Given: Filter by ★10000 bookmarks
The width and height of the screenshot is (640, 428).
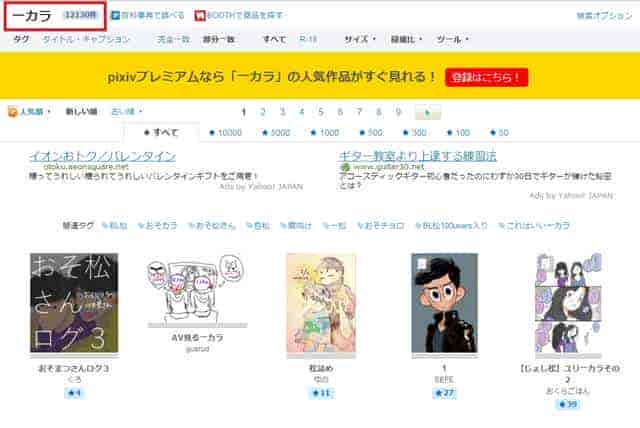Looking at the screenshot, I should pyautogui.click(x=226, y=133).
